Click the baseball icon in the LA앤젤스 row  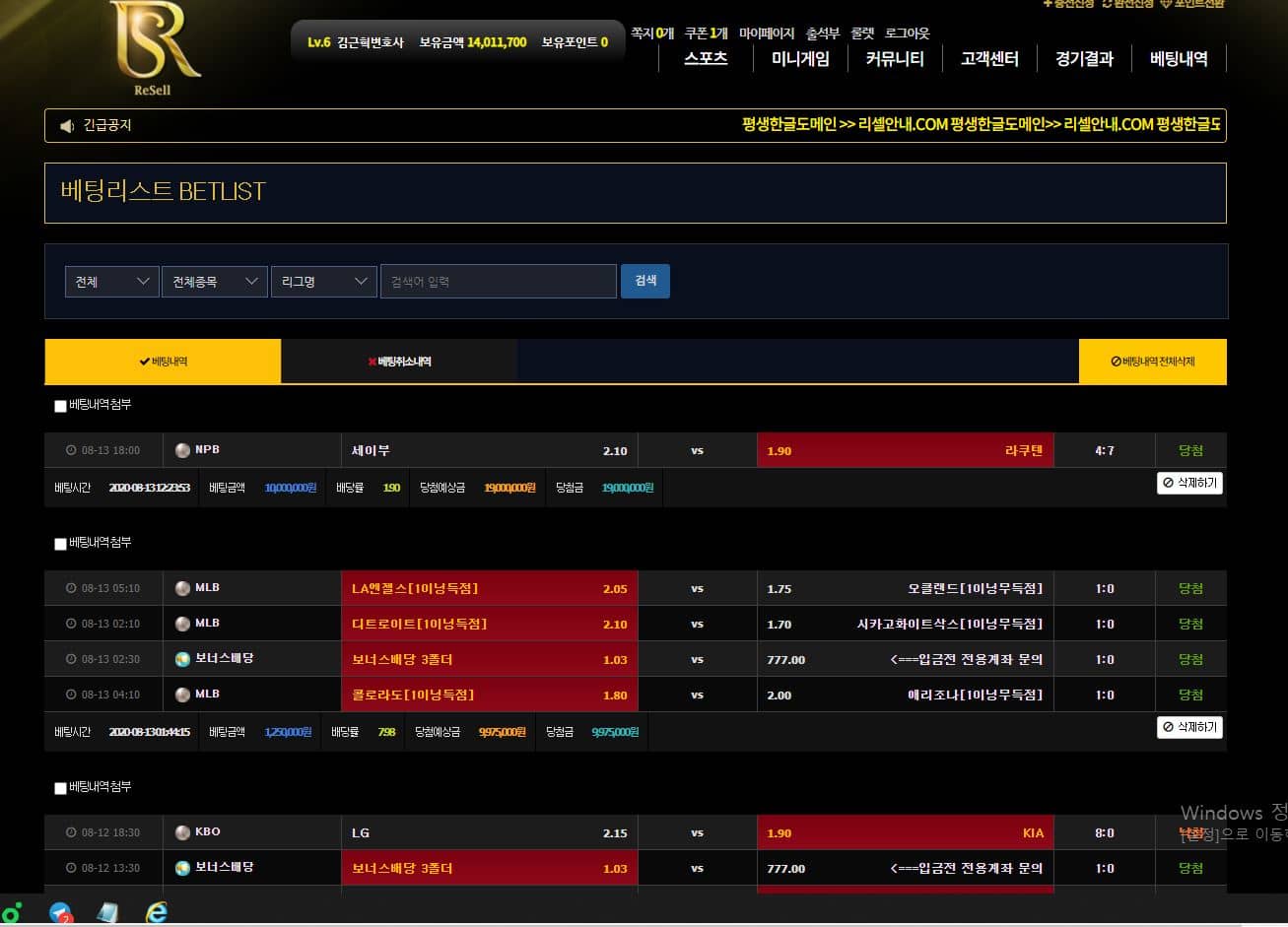(182, 588)
